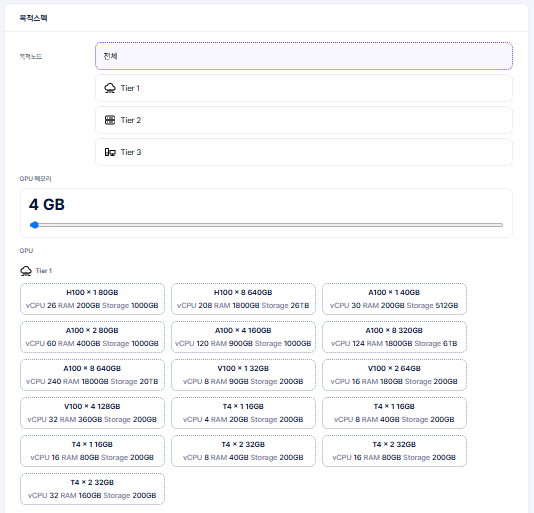Click the Tier 3 devices icon
Screen dimensions: 534x513
tap(110, 152)
